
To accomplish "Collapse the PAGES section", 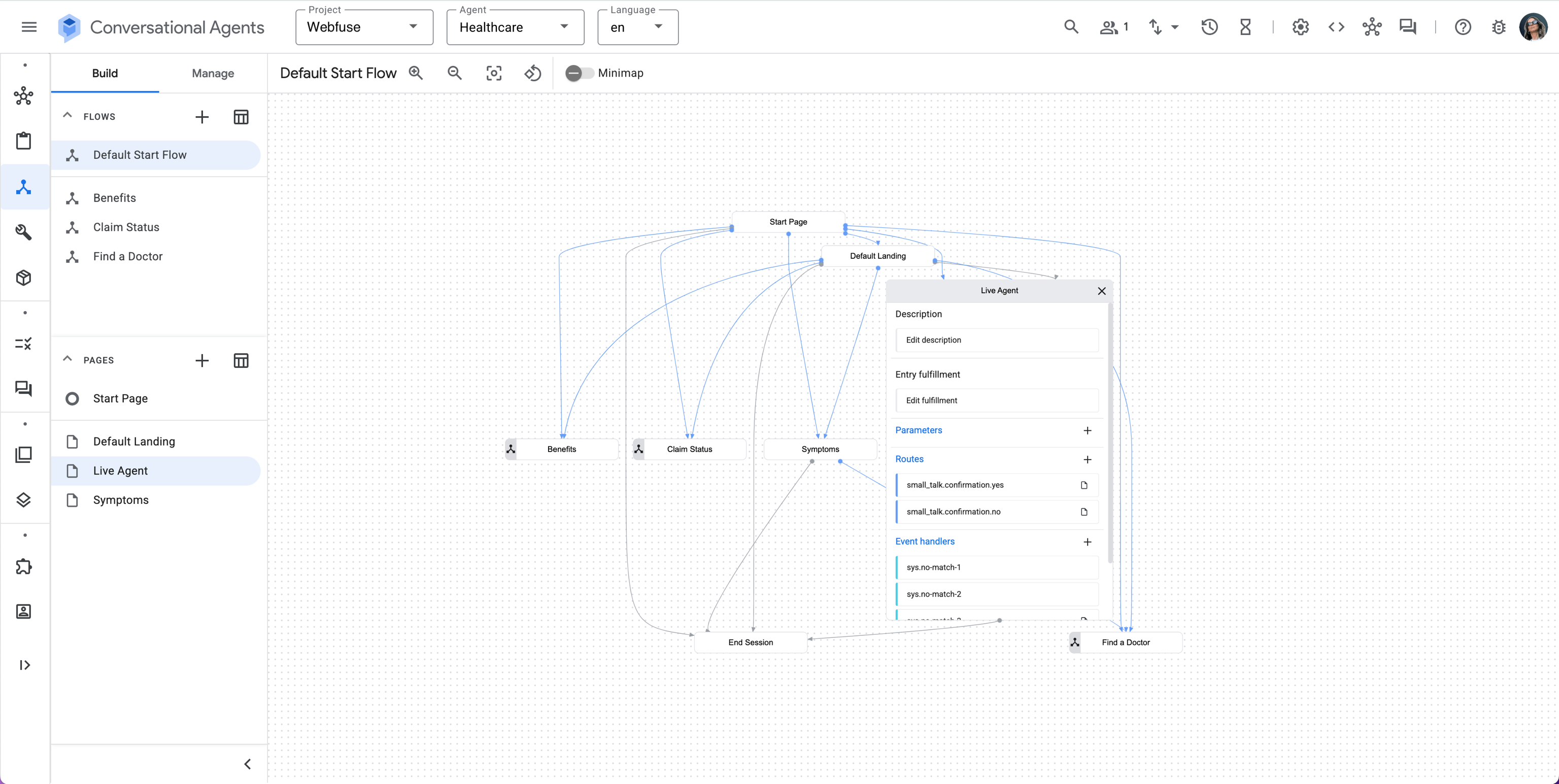I will click(67, 359).
